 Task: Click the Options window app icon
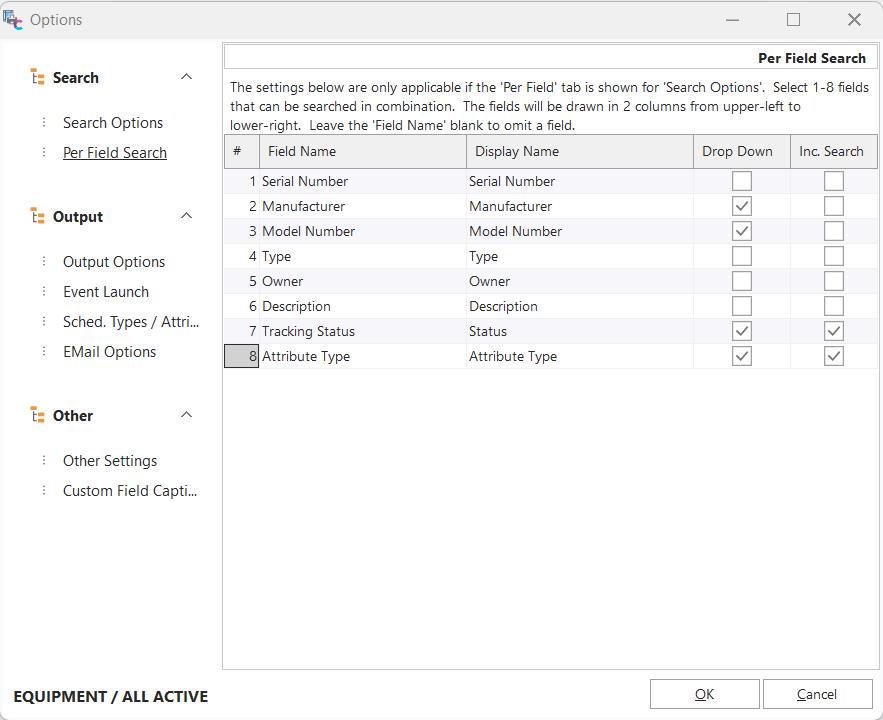point(13,19)
